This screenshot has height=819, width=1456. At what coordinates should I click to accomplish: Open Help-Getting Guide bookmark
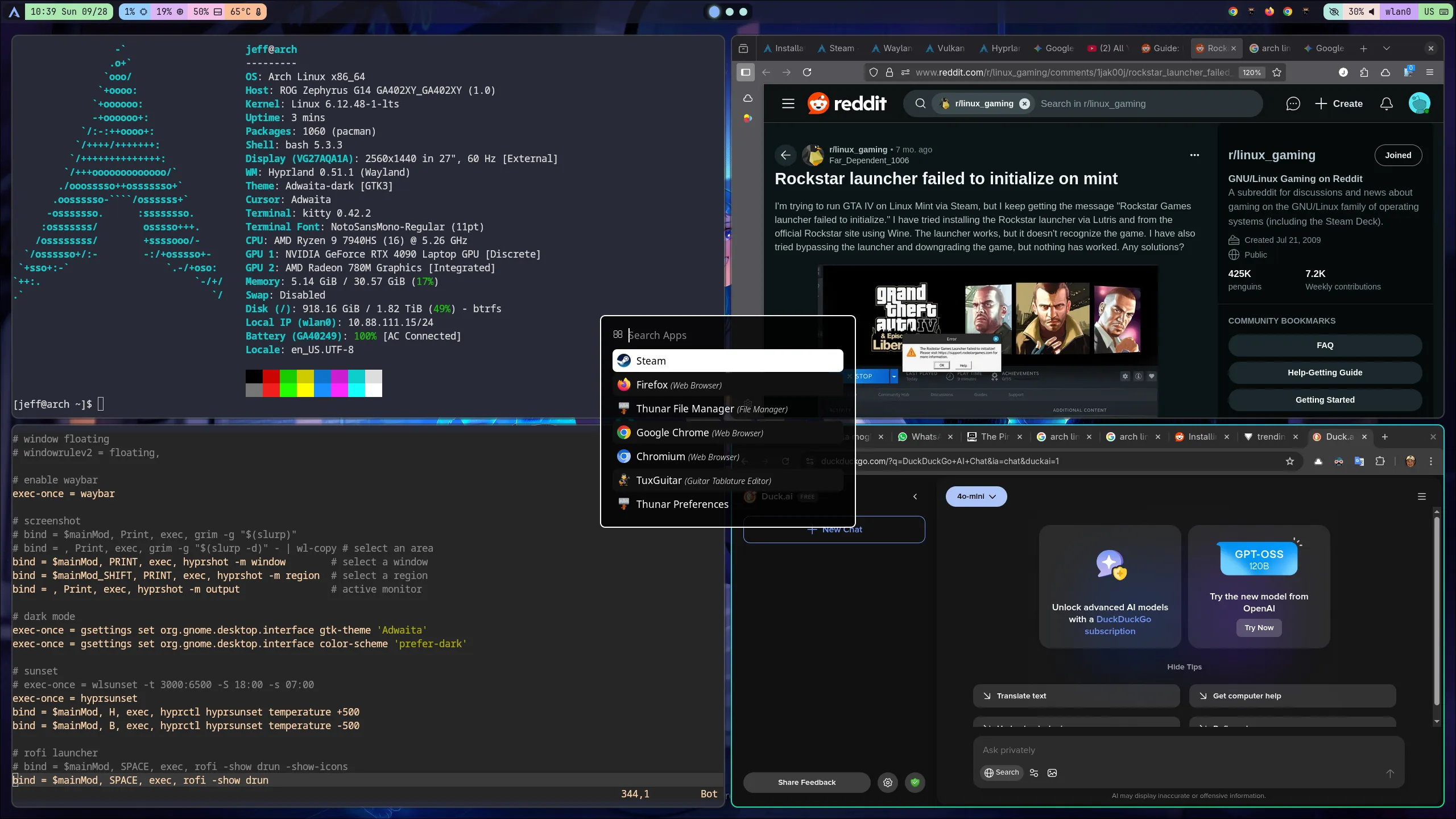(1325, 373)
